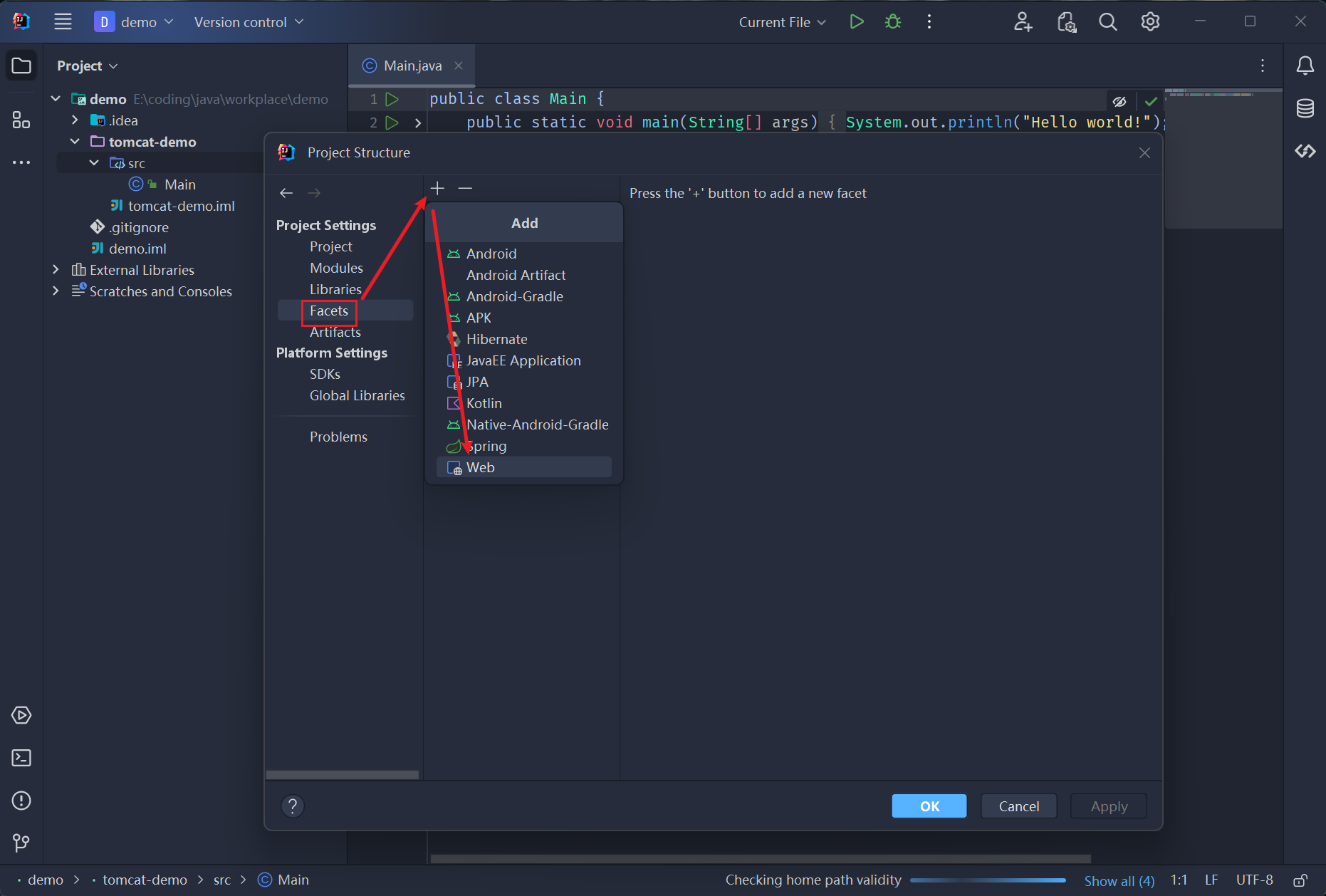Run the current file with green play icon
Image resolution: width=1326 pixels, height=896 pixels.
pos(857,21)
